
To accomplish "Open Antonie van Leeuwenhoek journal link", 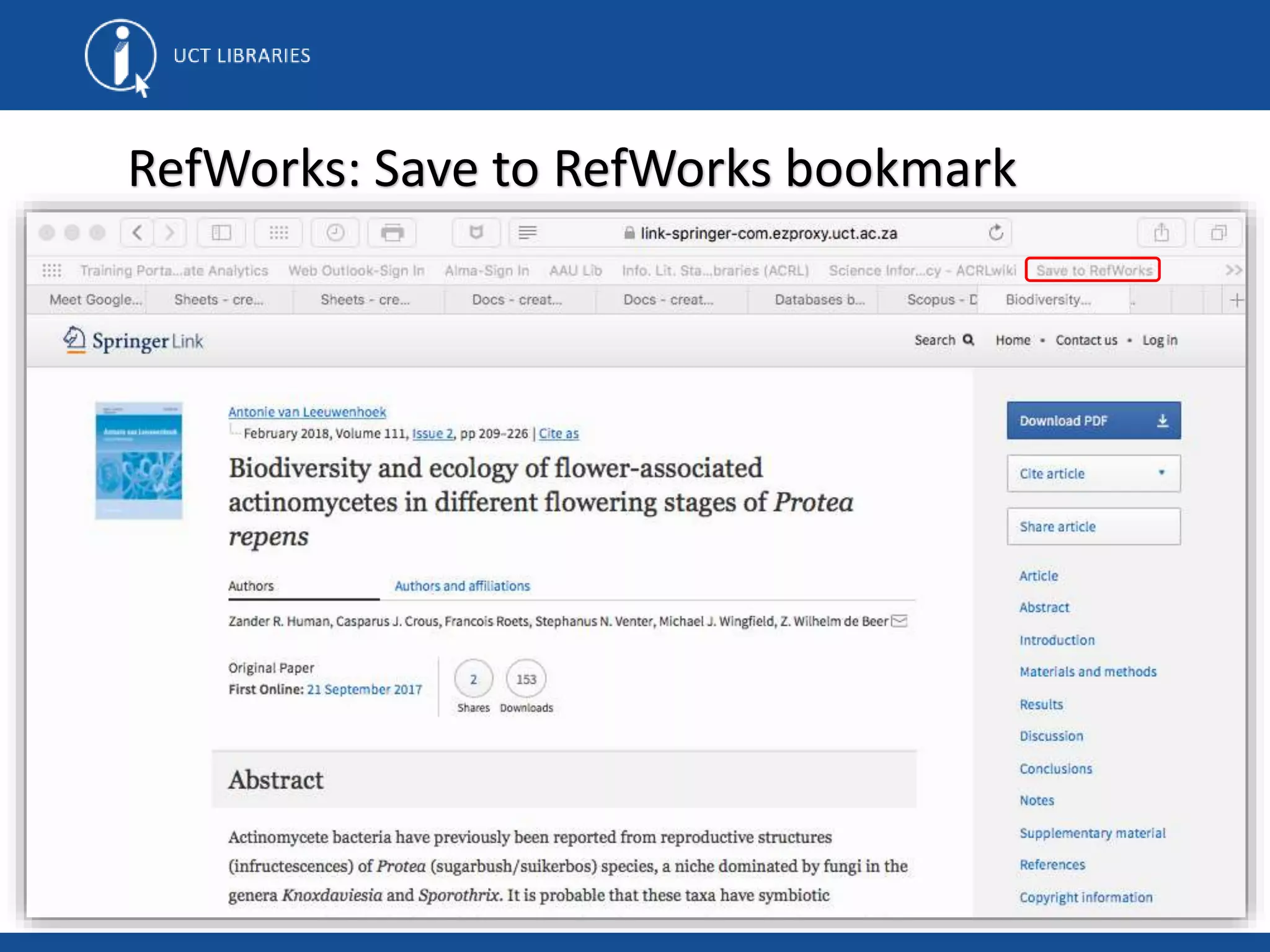I will tap(307, 412).
